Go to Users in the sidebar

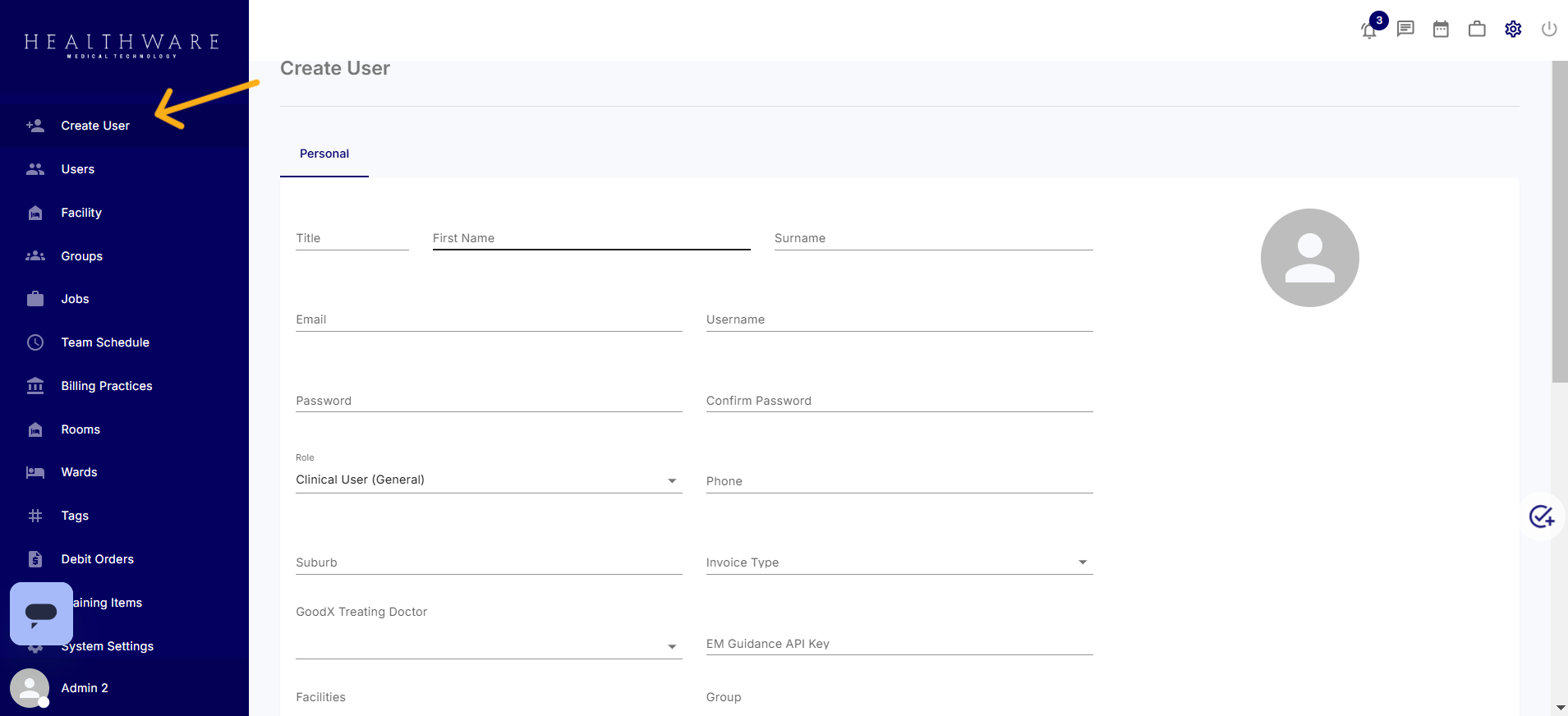click(x=78, y=169)
